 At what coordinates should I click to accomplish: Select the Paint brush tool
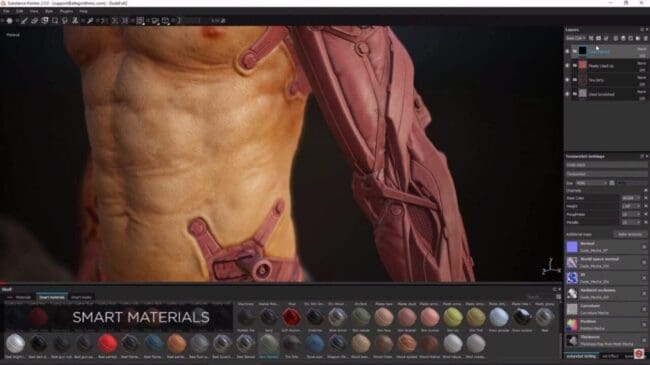pos(24,20)
